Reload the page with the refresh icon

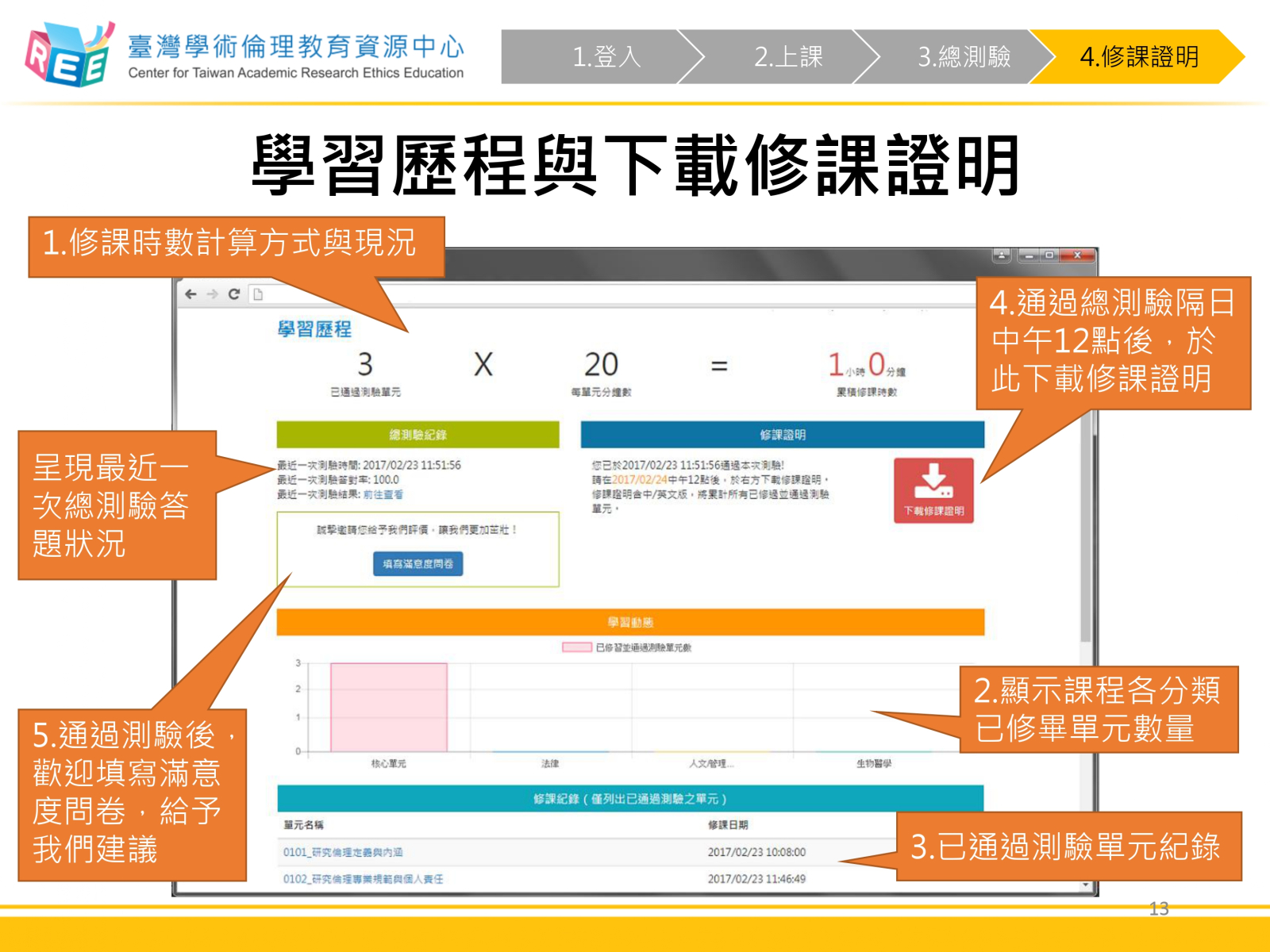point(234,294)
